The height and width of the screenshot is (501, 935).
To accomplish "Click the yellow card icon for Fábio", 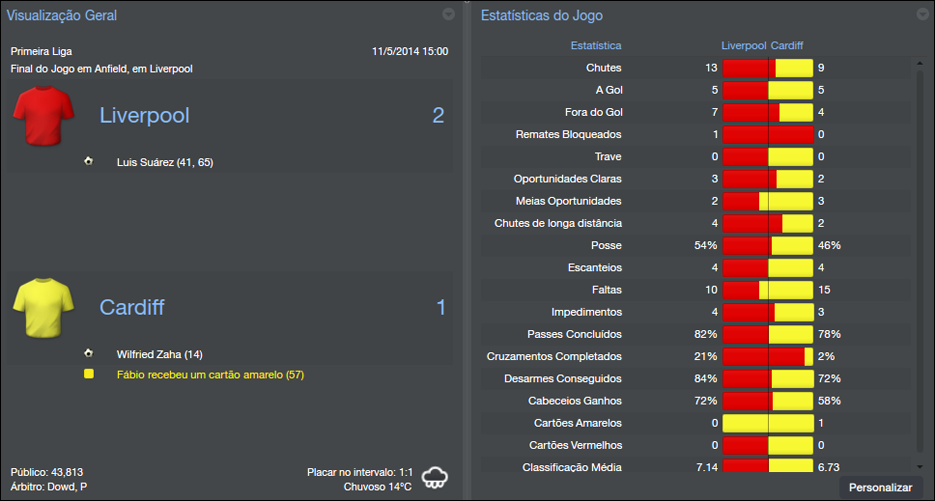I will pos(89,374).
